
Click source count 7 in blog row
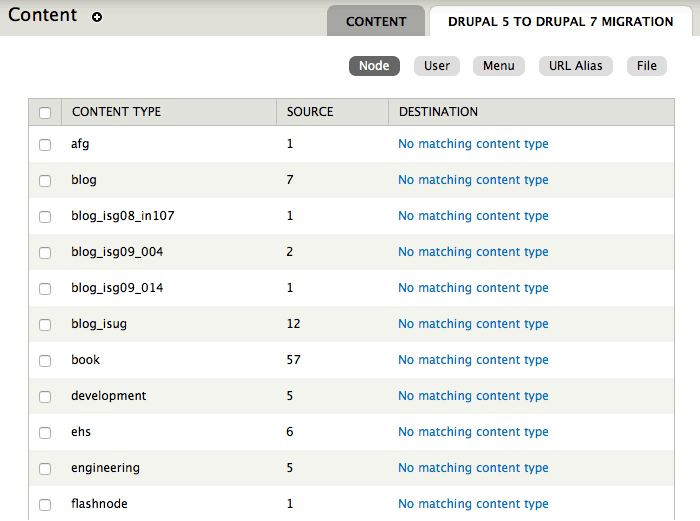pyautogui.click(x=290, y=180)
